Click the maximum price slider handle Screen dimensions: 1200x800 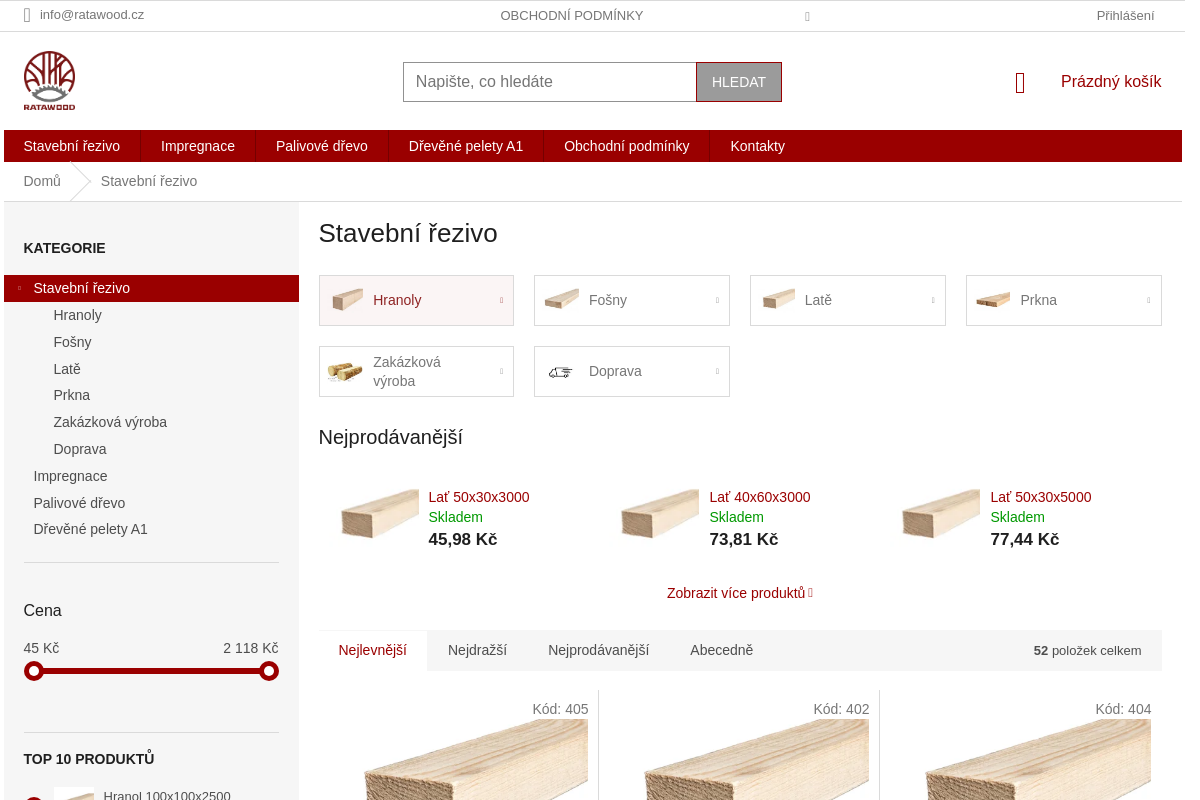269,671
